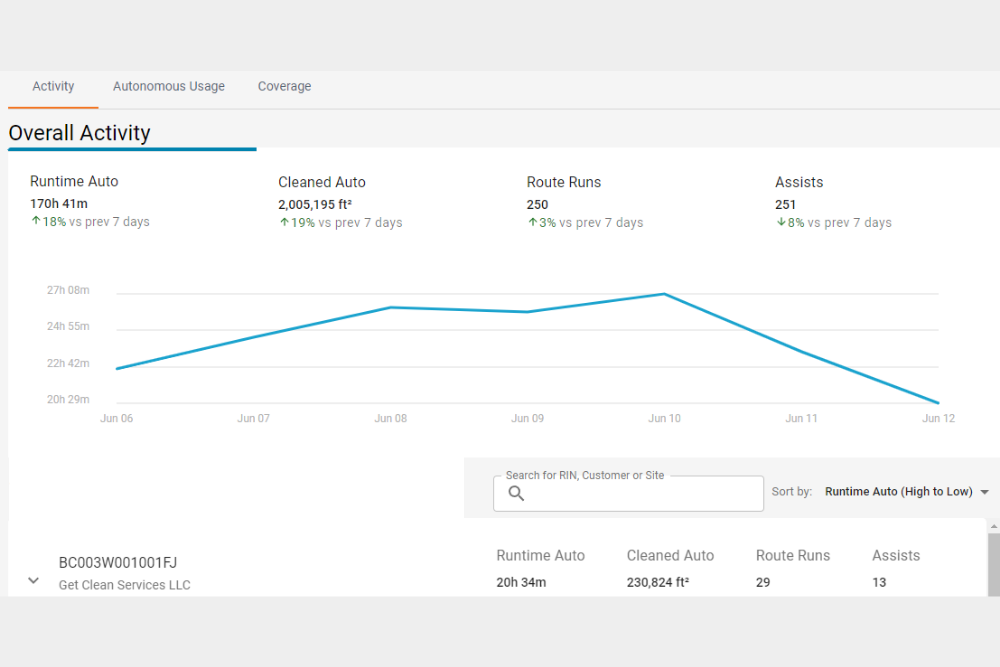Click the 20h 34m robot runtime value
Image resolution: width=1000 pixels, height=667 pixels.
coord(521,582)
